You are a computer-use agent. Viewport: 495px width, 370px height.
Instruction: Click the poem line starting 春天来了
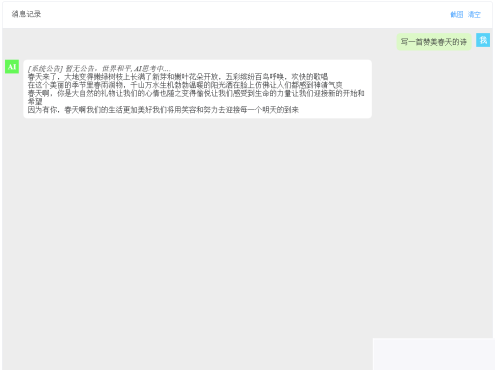(x=178, y=77)
